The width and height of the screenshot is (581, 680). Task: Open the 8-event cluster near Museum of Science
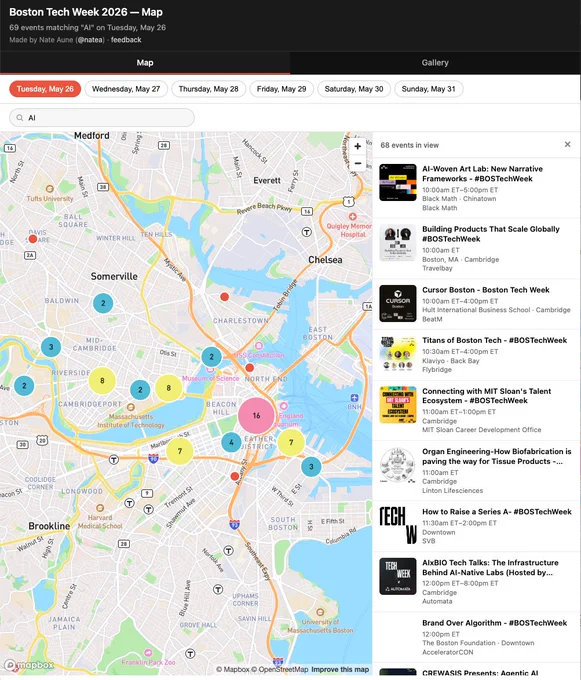point(169,388)
